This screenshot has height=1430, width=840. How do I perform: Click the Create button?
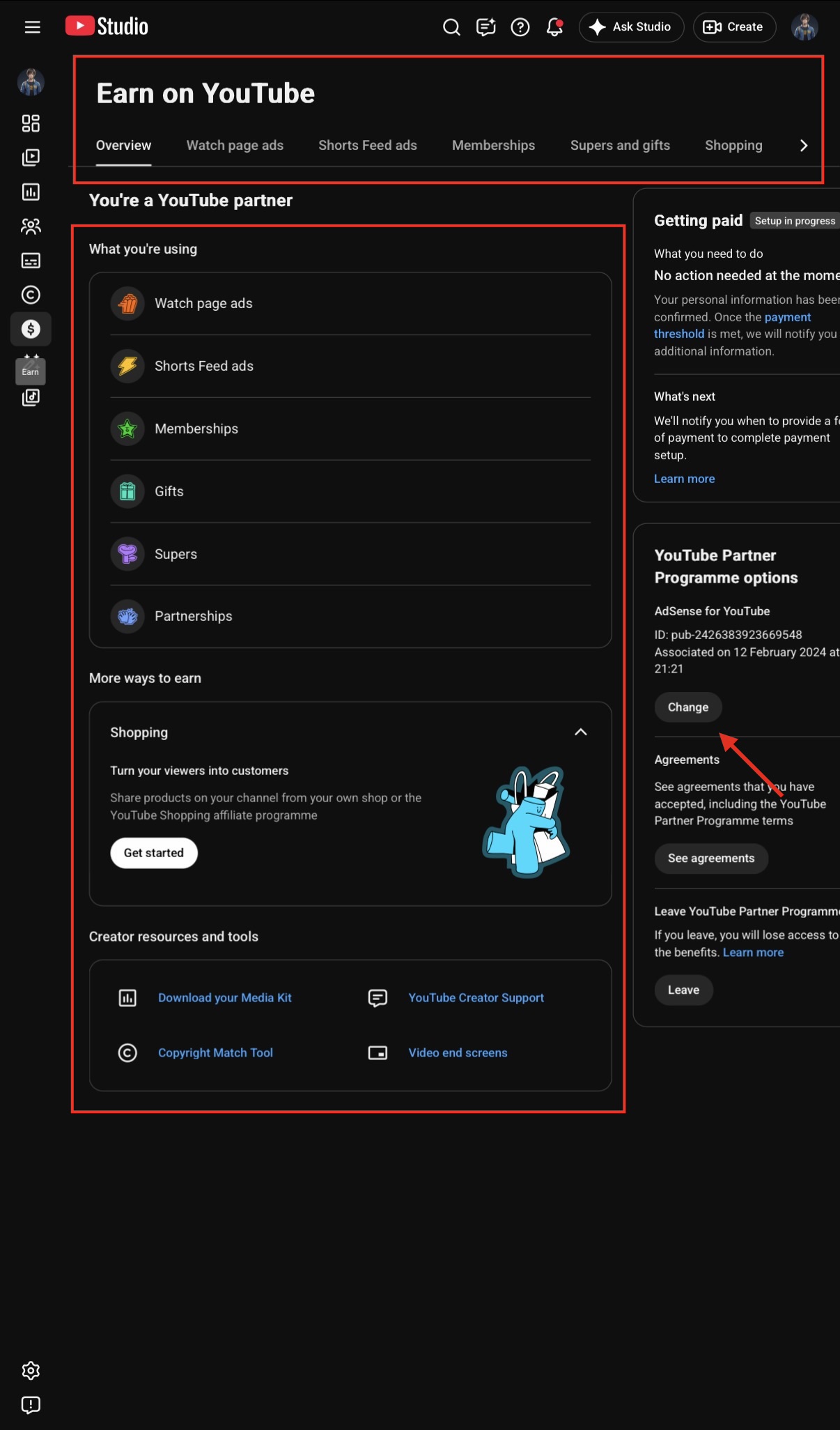coord(734,27)
